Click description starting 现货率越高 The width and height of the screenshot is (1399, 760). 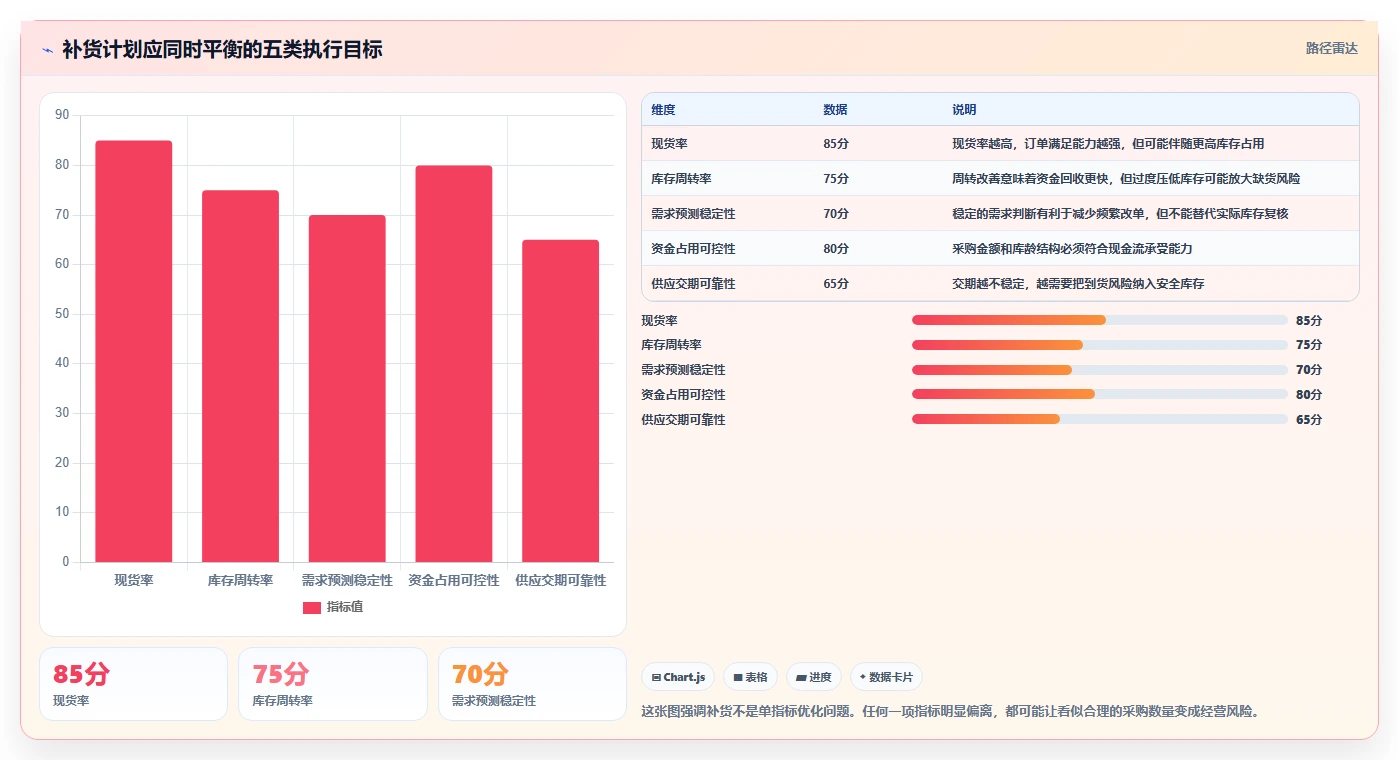tap(1108, 144)
